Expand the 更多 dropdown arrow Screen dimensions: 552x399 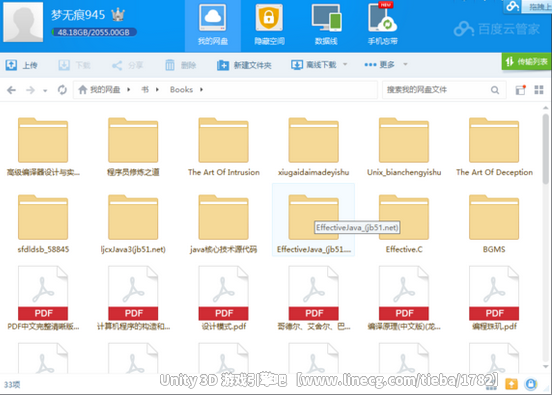[405, 64]
